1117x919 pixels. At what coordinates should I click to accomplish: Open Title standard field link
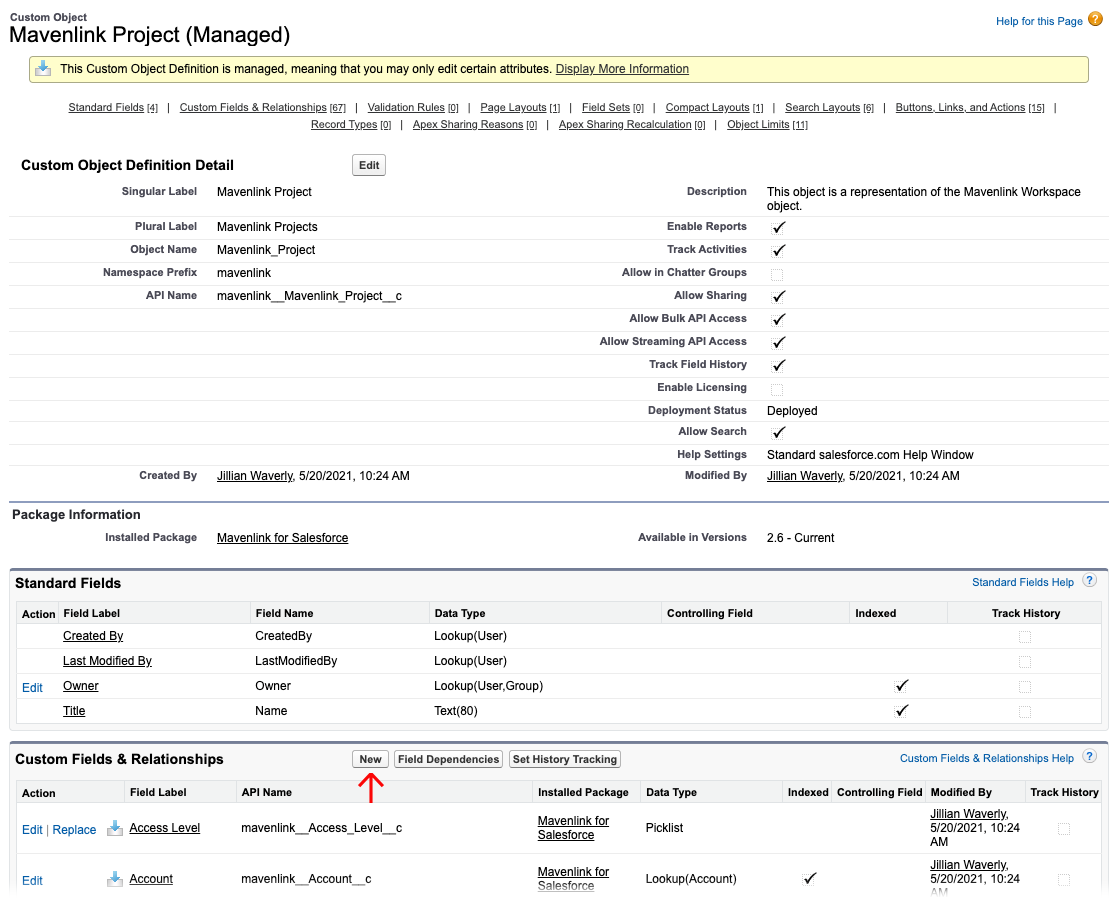tap(74, 711)
